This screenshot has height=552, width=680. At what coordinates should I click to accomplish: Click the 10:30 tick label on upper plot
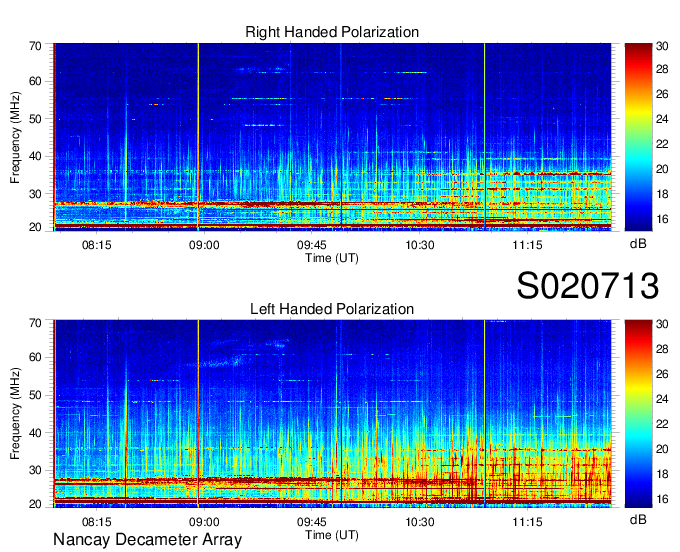point(419,245)
